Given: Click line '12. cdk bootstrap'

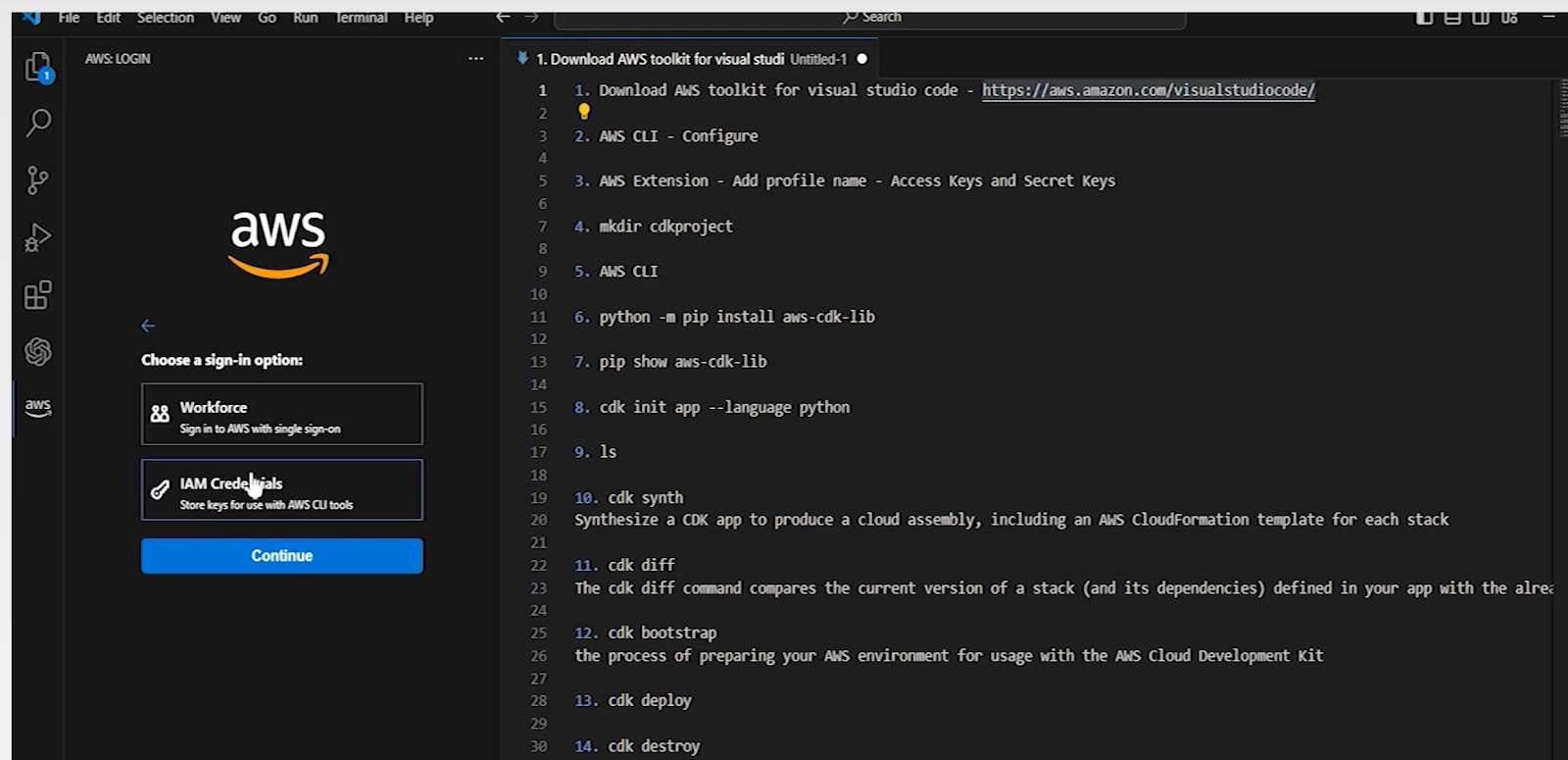Looking at the screenshot, I should (646, 633).
